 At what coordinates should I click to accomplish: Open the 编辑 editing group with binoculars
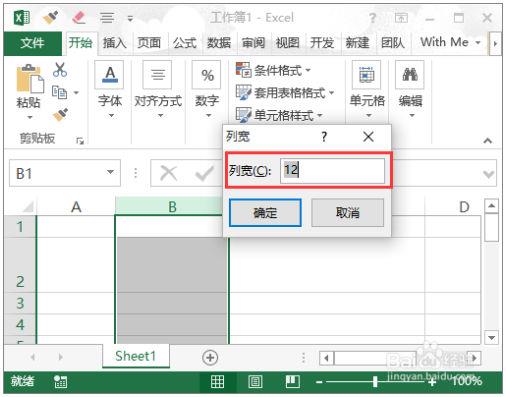point(410,89)
